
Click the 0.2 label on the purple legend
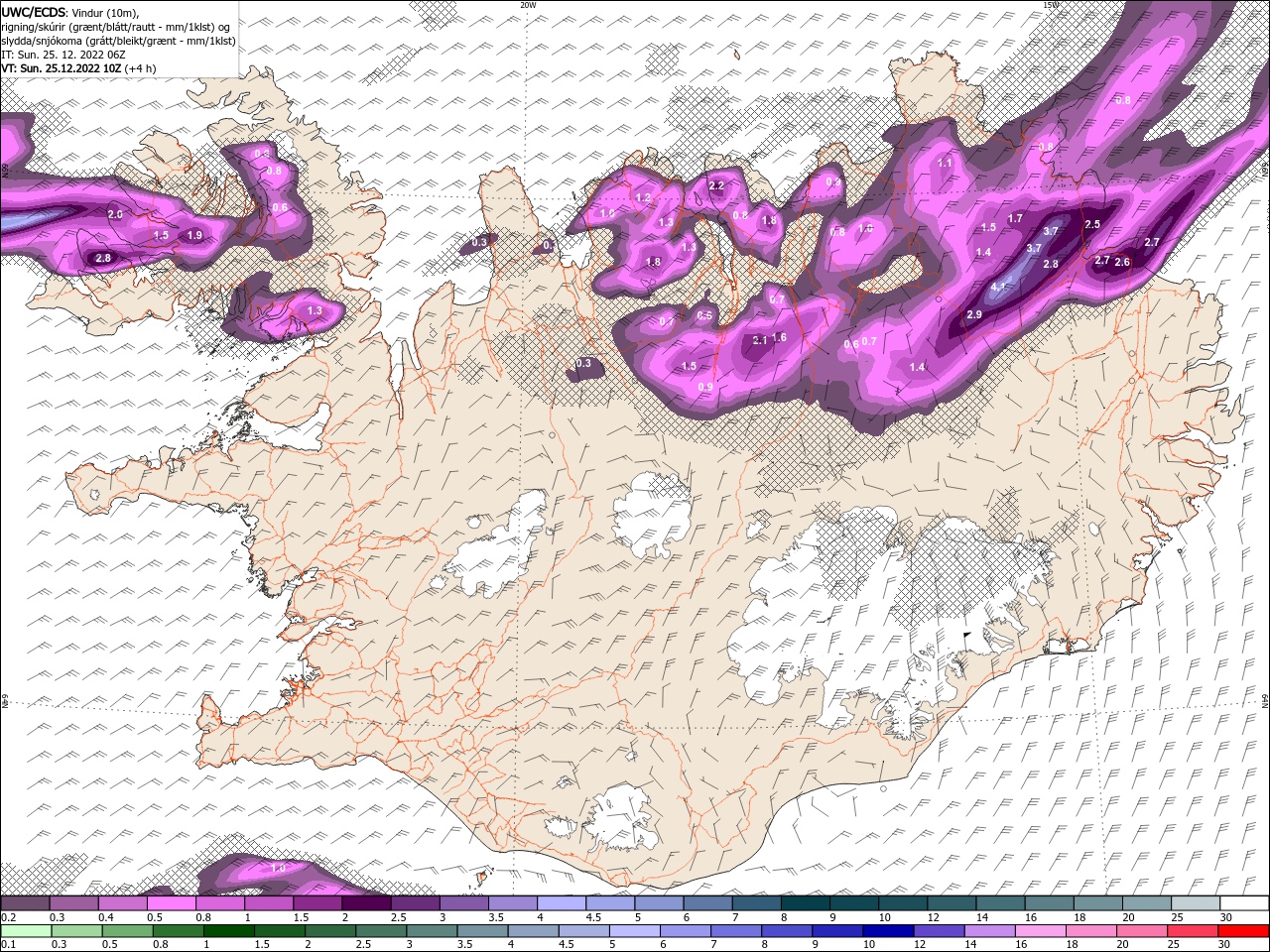click(8, 917)
